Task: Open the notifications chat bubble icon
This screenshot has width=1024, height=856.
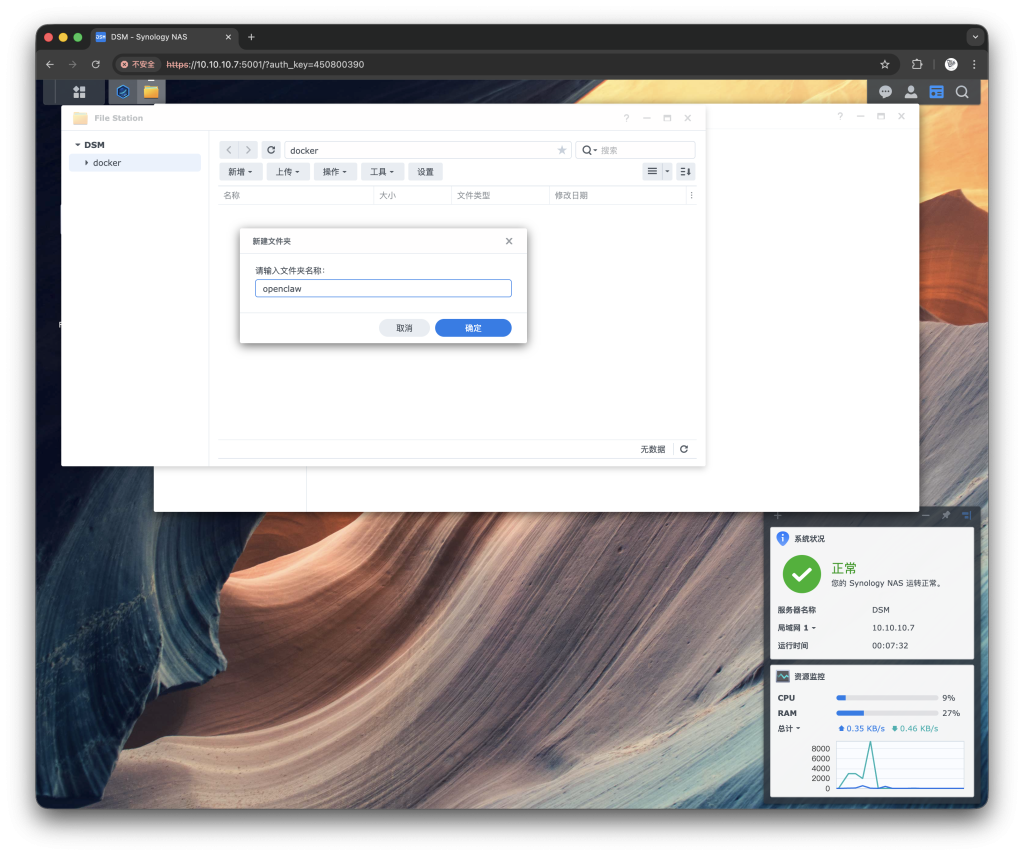Action: (885, 92)
